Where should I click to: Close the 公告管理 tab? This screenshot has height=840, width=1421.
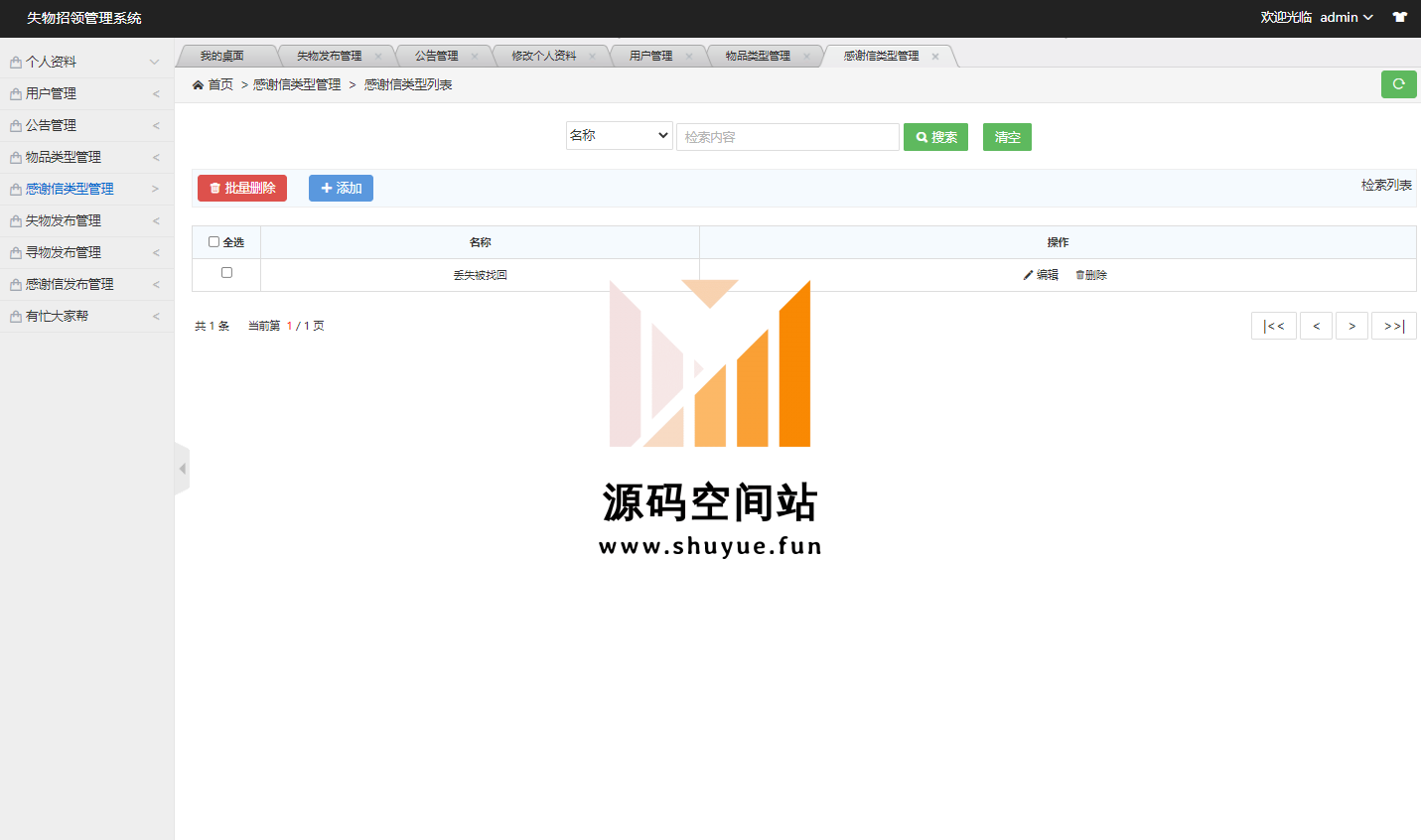click(x=475, y=57)
